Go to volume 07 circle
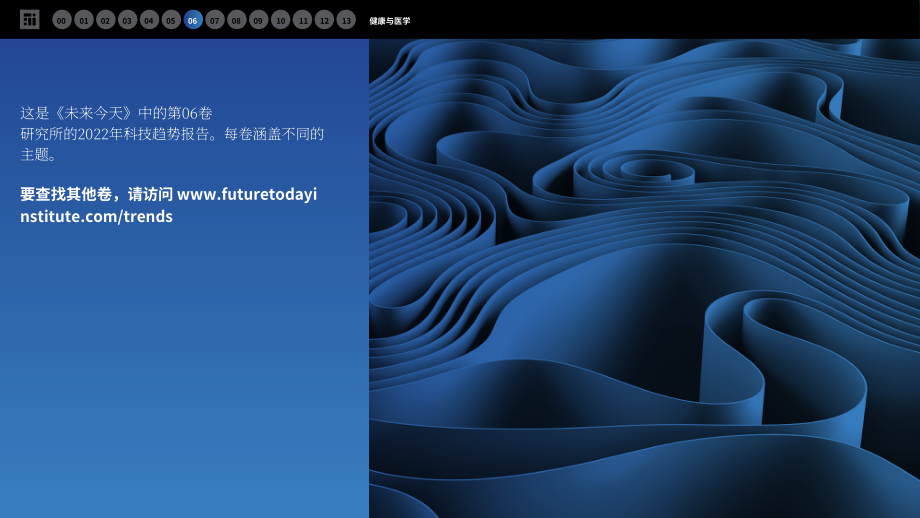Viewport: 920px width, 518px height. 215,20
